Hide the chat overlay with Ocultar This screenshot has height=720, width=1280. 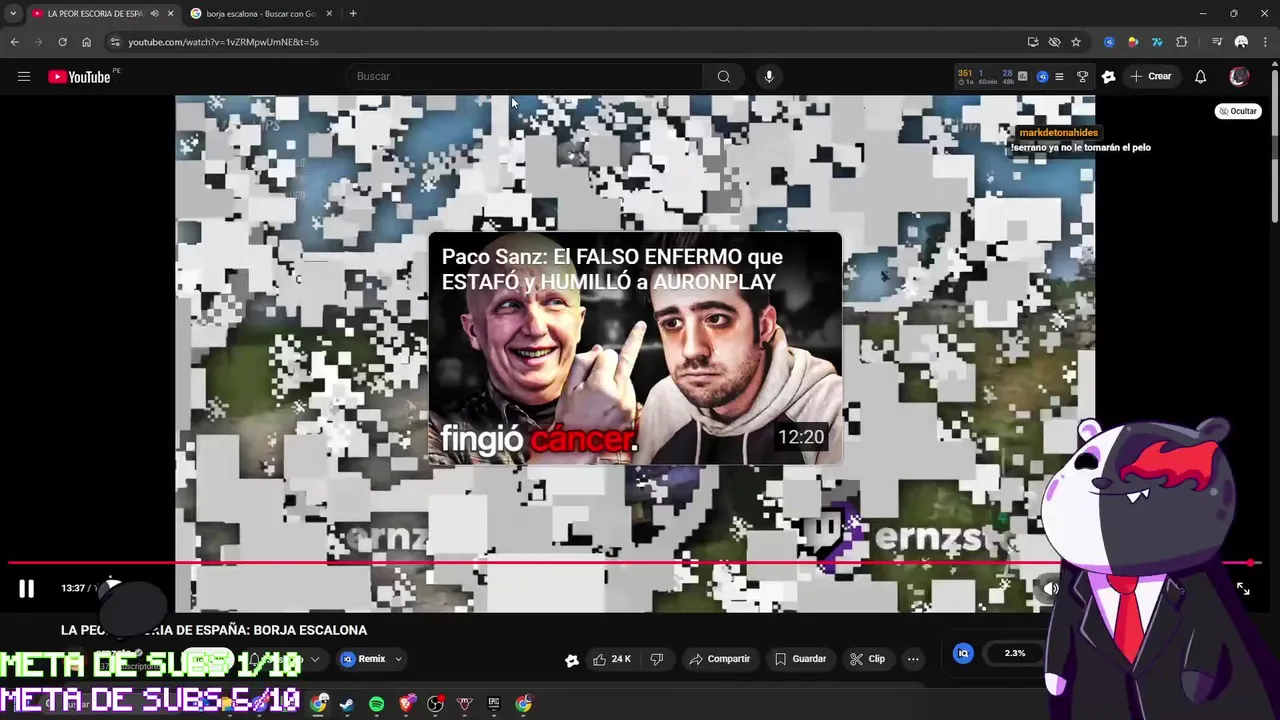coord(1238,111)
